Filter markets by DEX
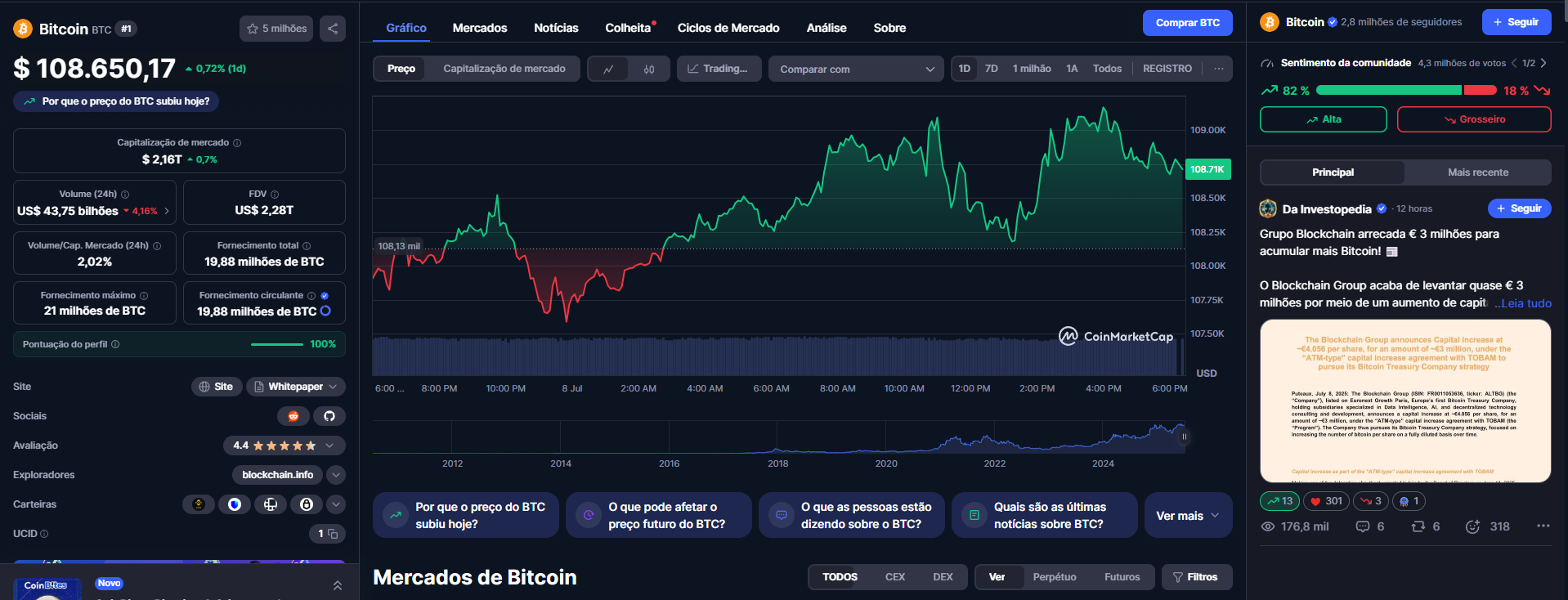Viewport: 1568px width, 600px height. point(943,577)
